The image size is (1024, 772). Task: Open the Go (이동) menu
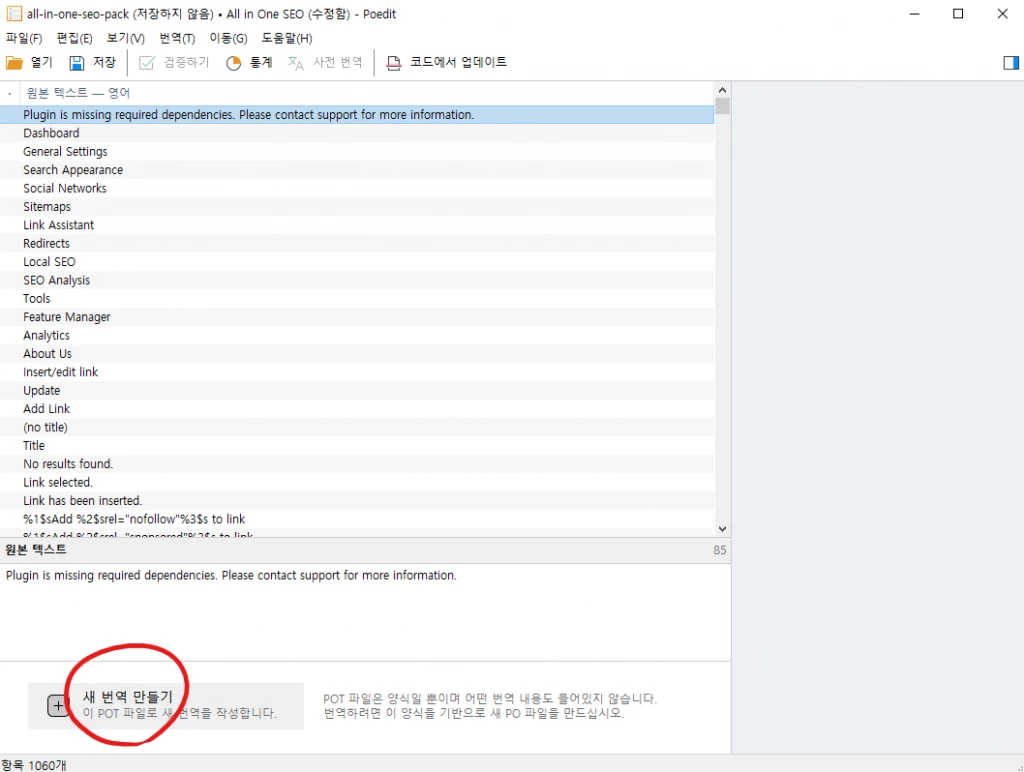click(228, 39)
